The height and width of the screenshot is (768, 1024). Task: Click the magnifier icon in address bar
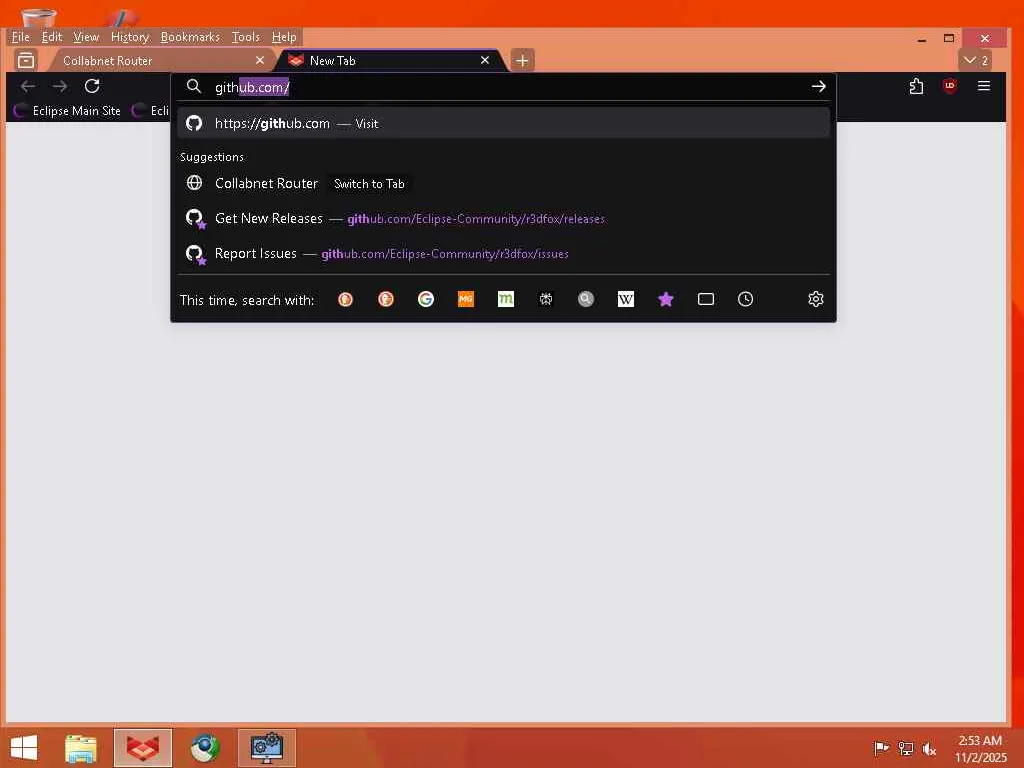tap(193, 86)
